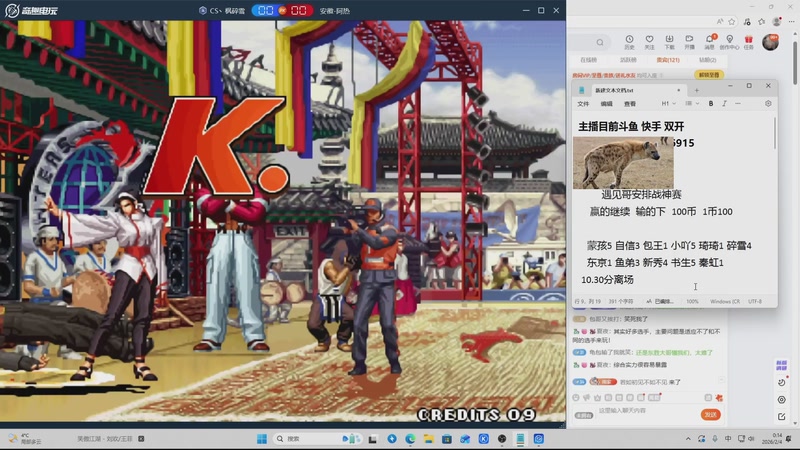The width and height of the screenshot is (800, 450).
Task: Click the purple grid icon in right sidebar
Action: pyautogui.click(x=782, y=365)
